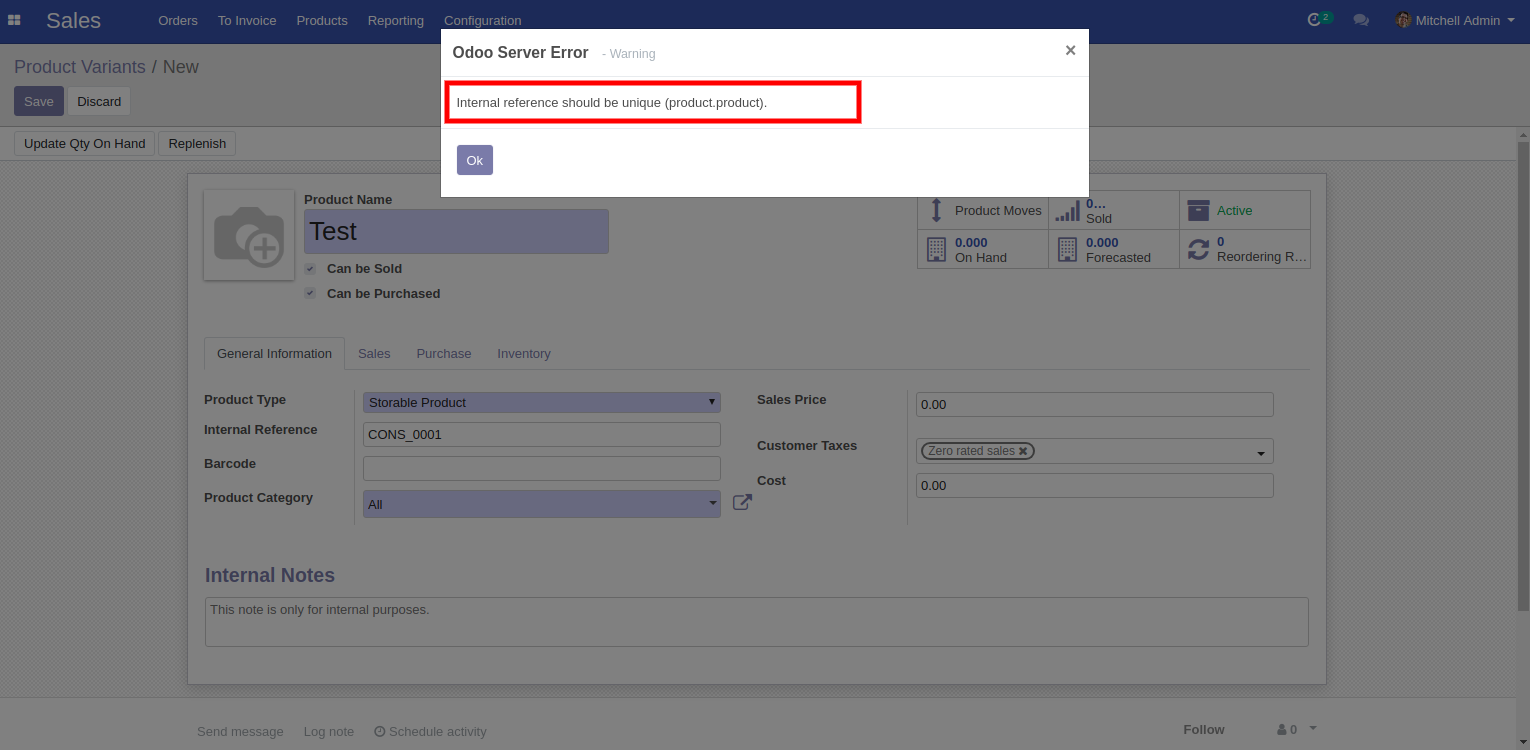Click Update Qty On Hand button

pyautogui.click(x=85, y=144)
